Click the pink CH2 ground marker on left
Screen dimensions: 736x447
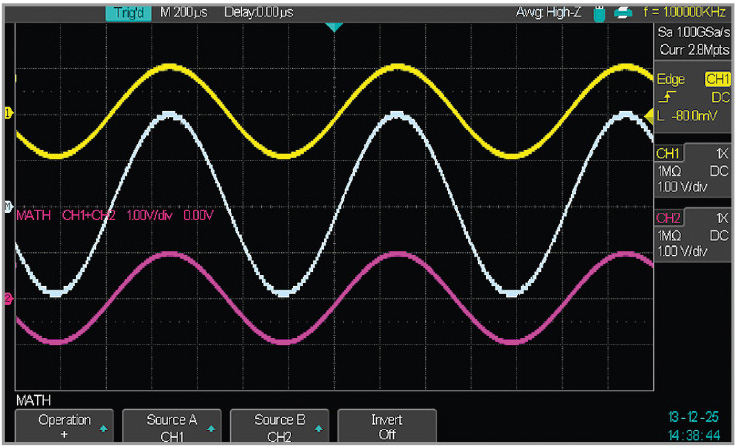[x=8, y=299]
